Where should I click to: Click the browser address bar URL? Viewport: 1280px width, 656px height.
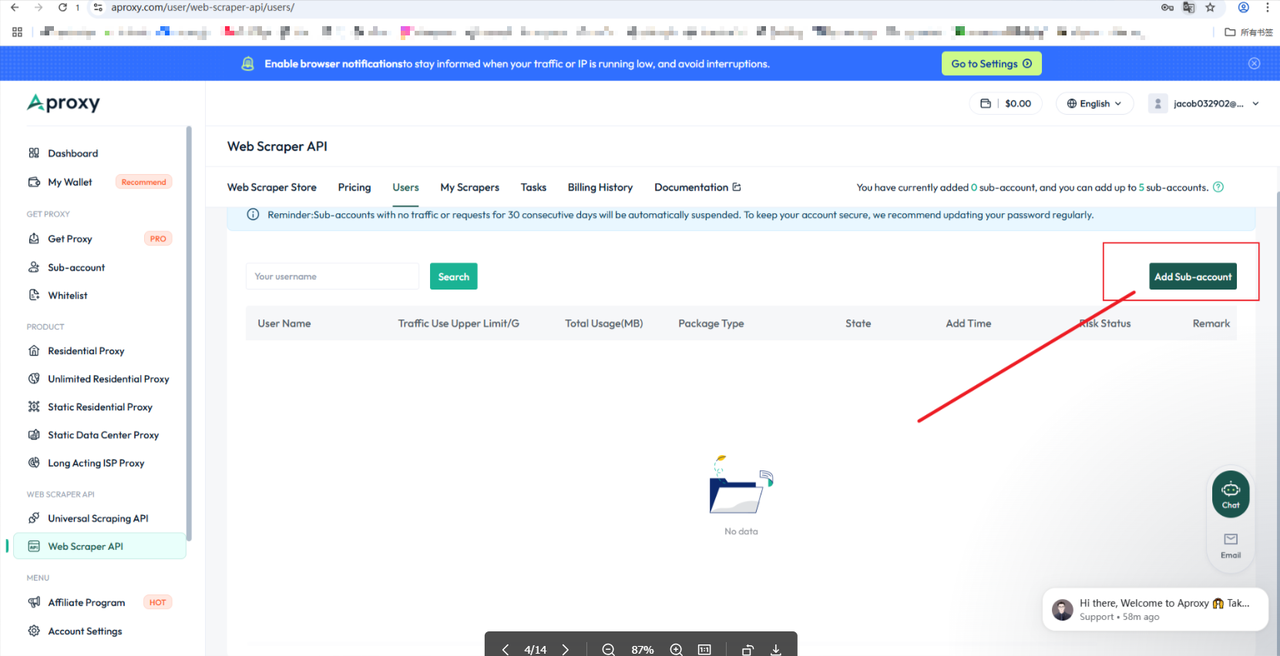pyautogui.click(x=203, y=7)
